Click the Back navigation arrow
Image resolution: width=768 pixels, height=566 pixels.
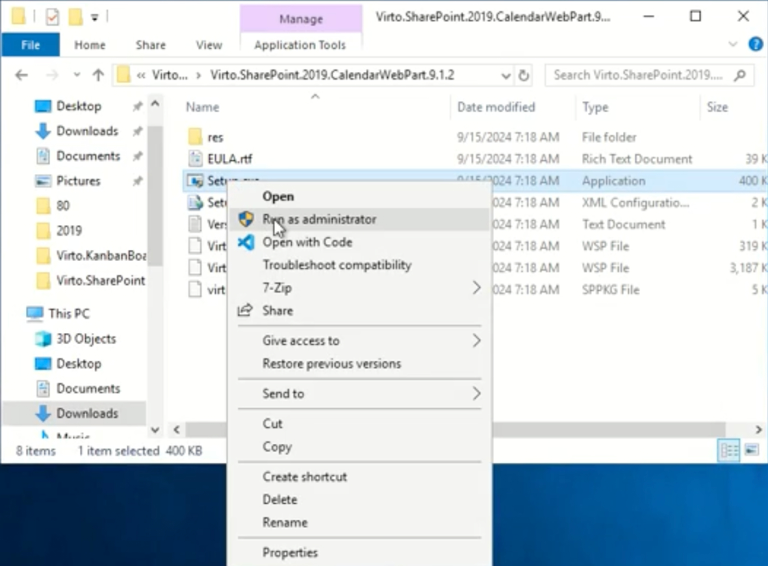coord(22,75)
